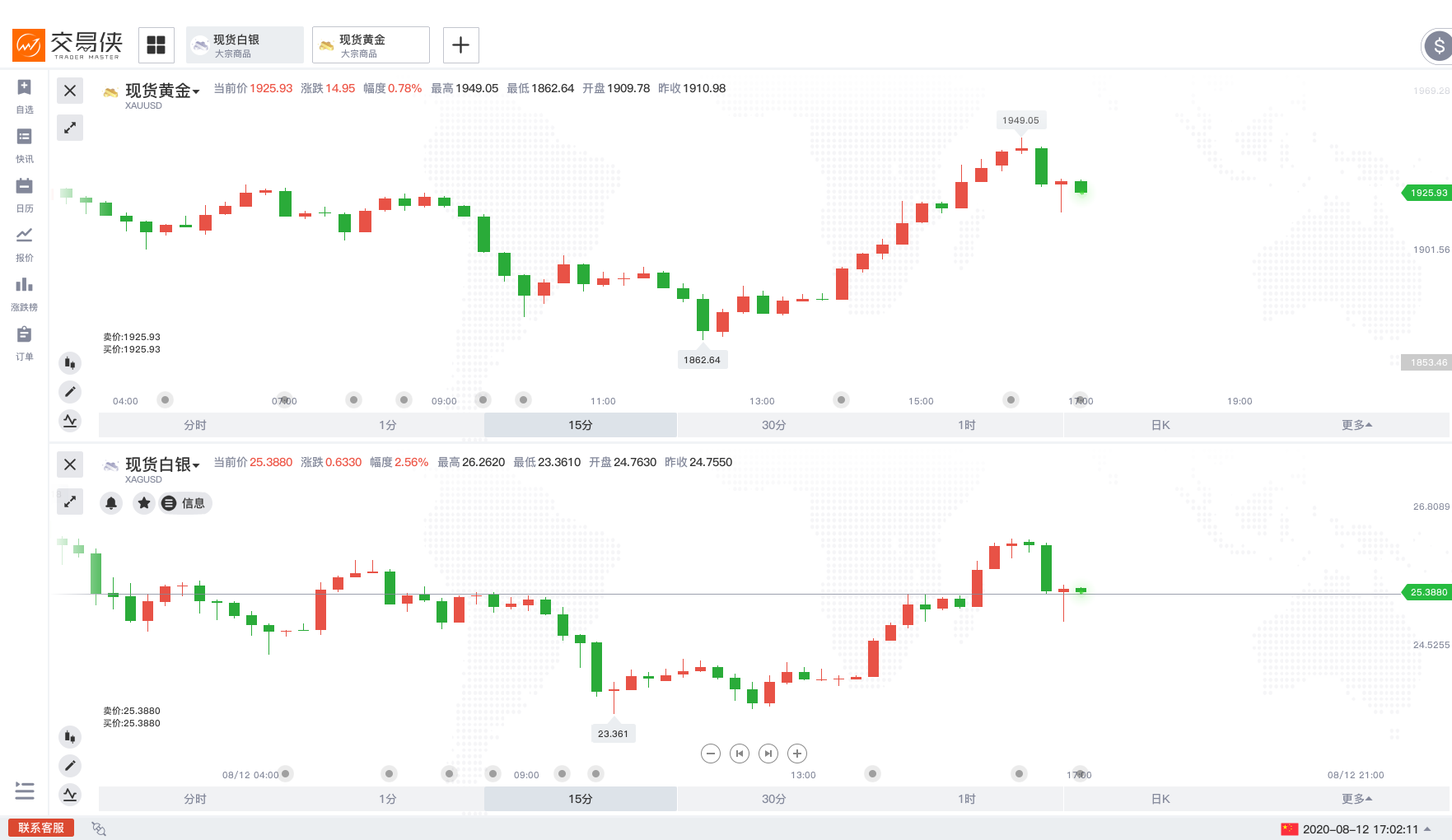The height and width of the screenshot is (840, 1452).
Task: Open the 订单 orders sidebar icon
Action: click(25, 343)
